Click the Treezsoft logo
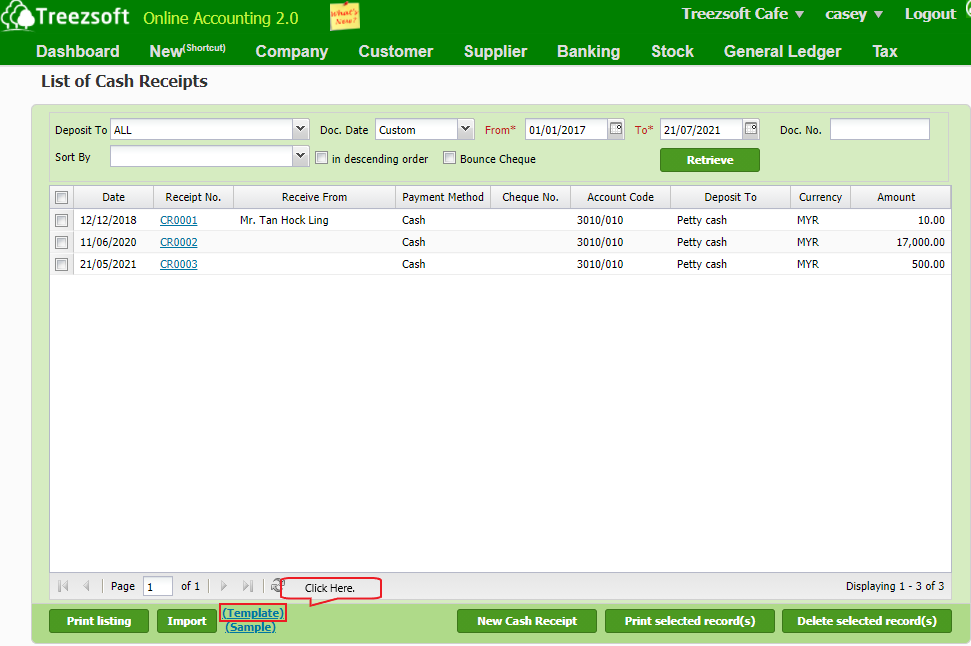Image resolution: width=971 pixels, height=646 pixels. (x=66, y=18)
